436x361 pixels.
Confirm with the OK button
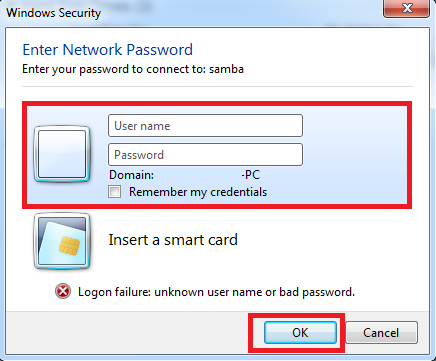[x=300, y=332]
